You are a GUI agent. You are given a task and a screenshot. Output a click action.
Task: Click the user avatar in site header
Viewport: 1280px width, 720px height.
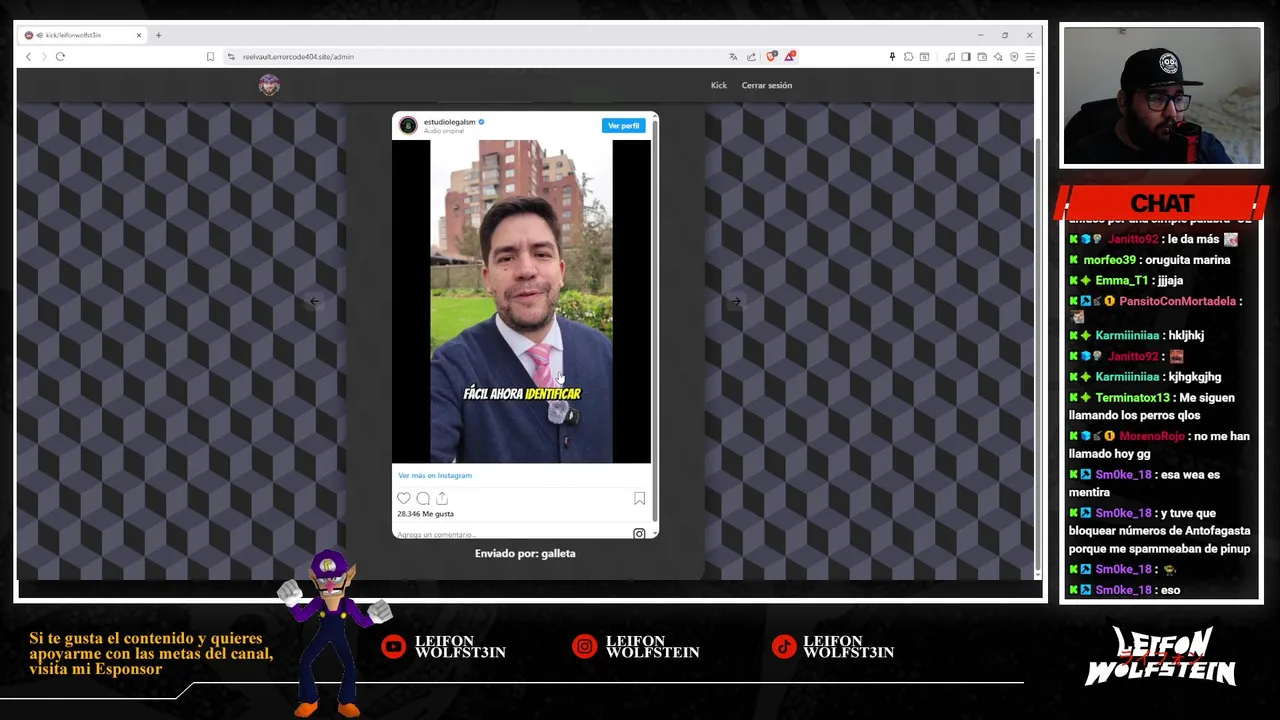click(x=269, y=85)
